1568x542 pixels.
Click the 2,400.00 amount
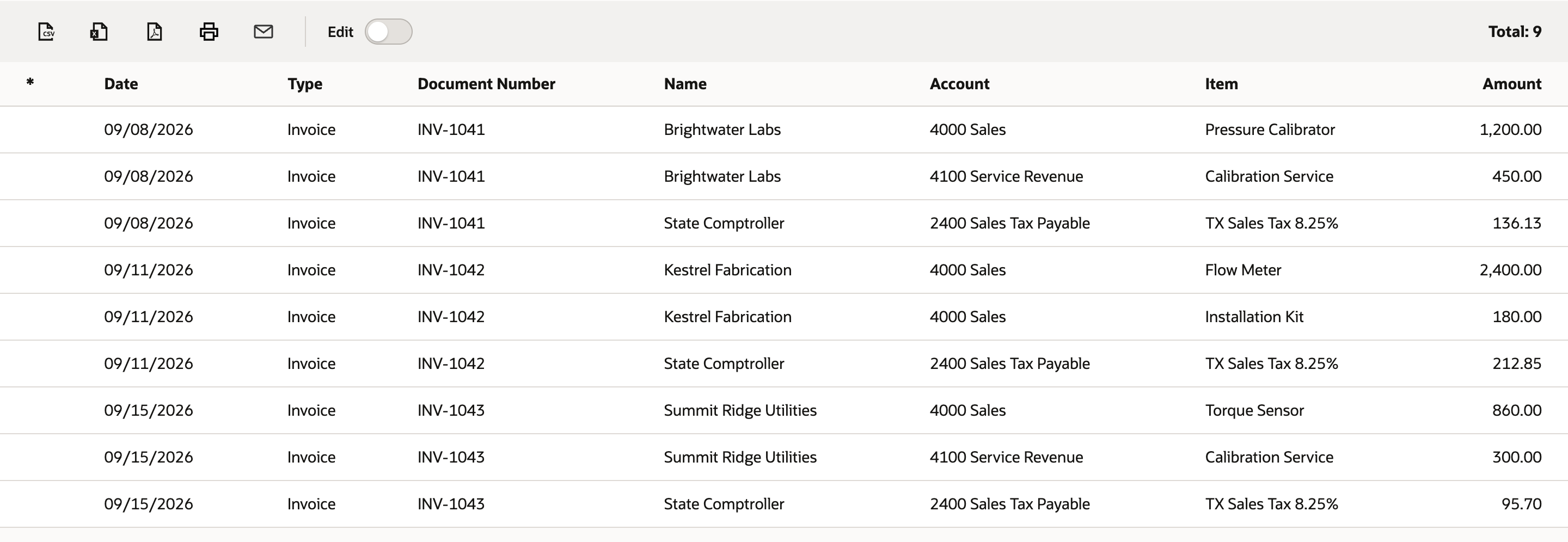pos(1511,270)
